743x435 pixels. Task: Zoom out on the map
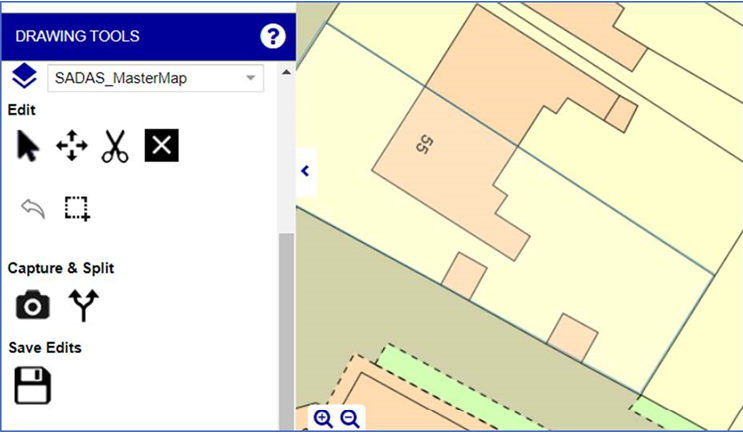coord(350,419)
